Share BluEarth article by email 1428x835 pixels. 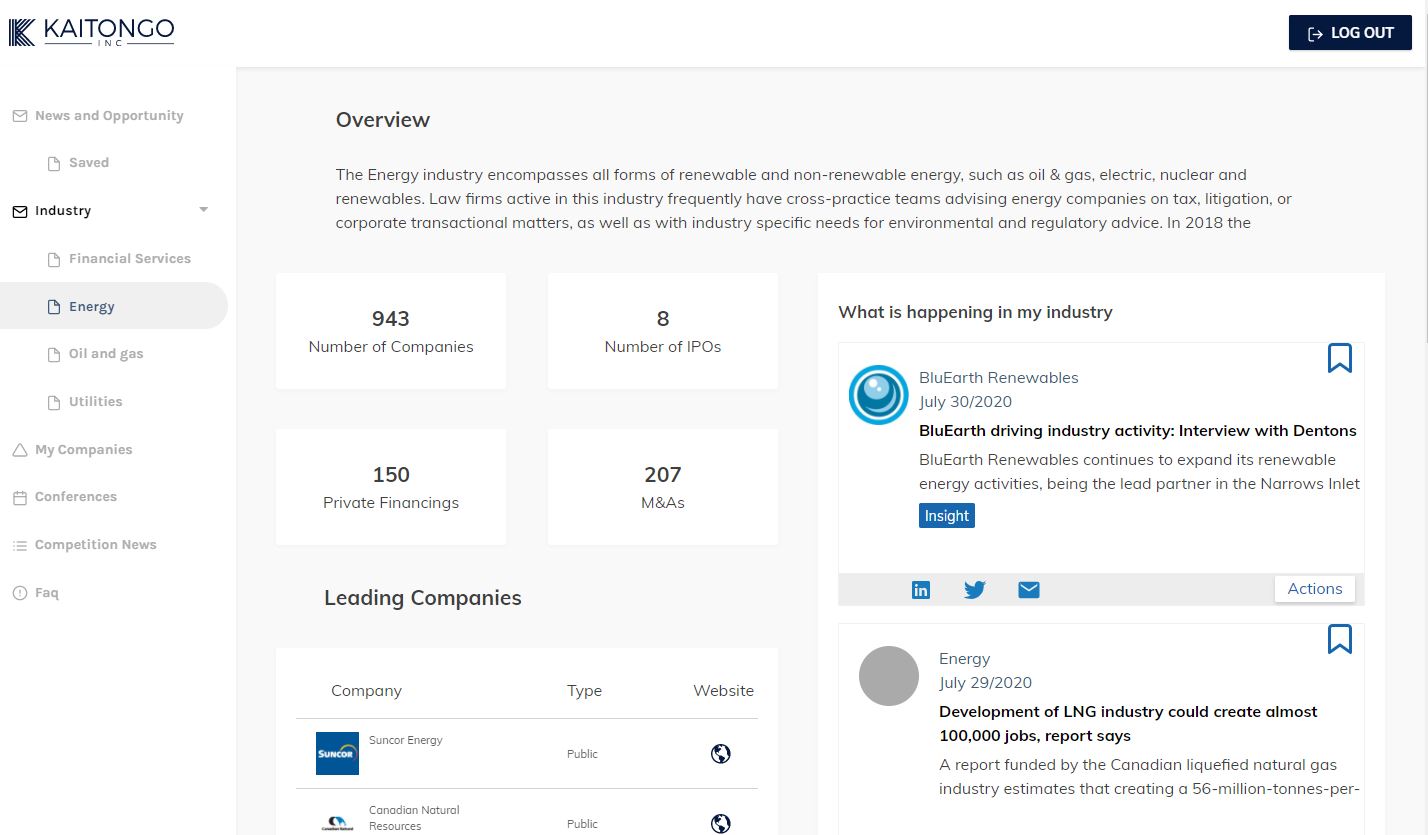coord(1029,590)
